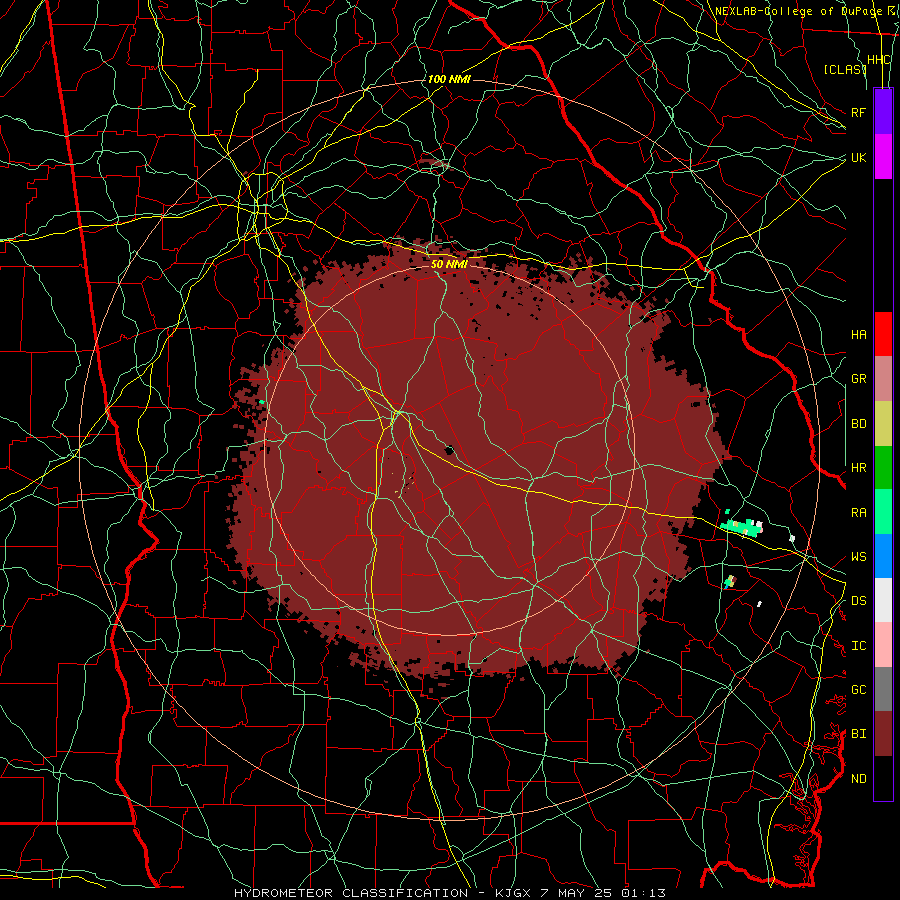Click the tiny cyan echo at blob's west edge
This screenshot has height=900, width=900.
[262, 402]
